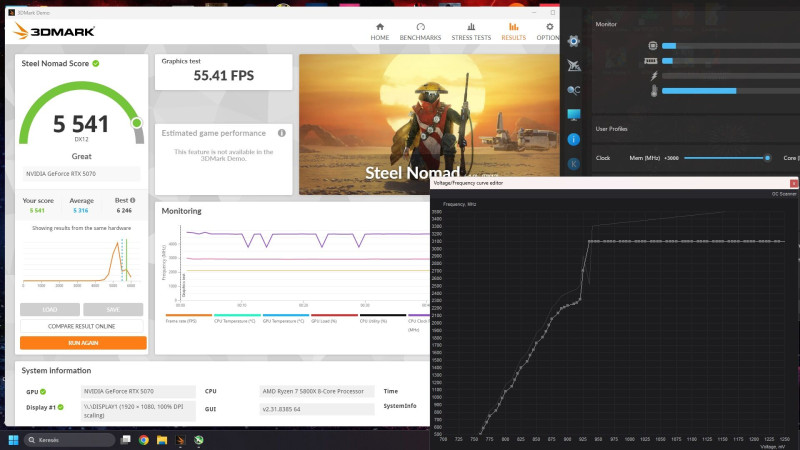Open Google Chrome from the taskbar
Viewport: 800px width, 450px height.
(144, 440)
